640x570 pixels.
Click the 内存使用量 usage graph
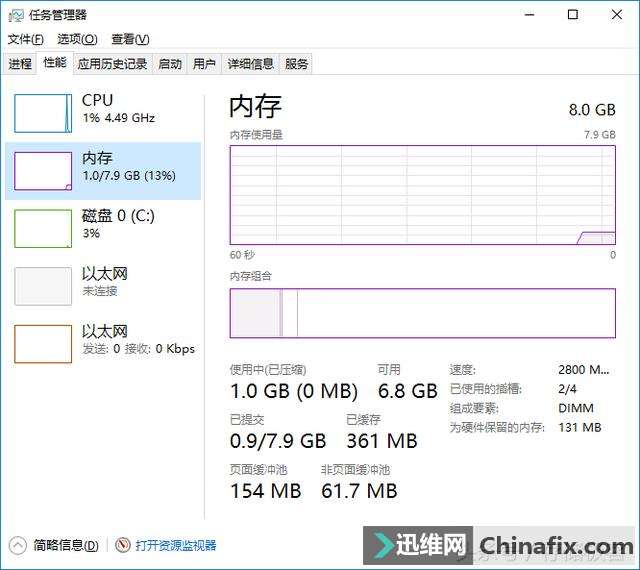tap(422, 195)
